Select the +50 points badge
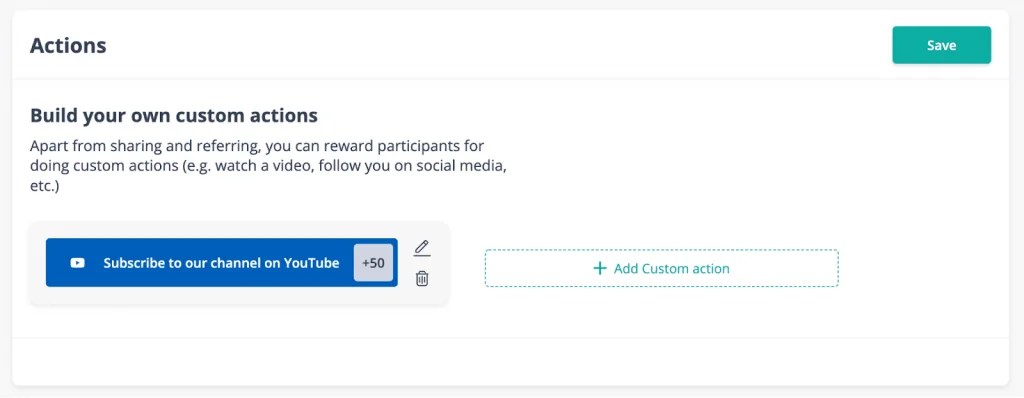Image resolution: width=1024 pixels, height=398 pixels. coord(374,263)
